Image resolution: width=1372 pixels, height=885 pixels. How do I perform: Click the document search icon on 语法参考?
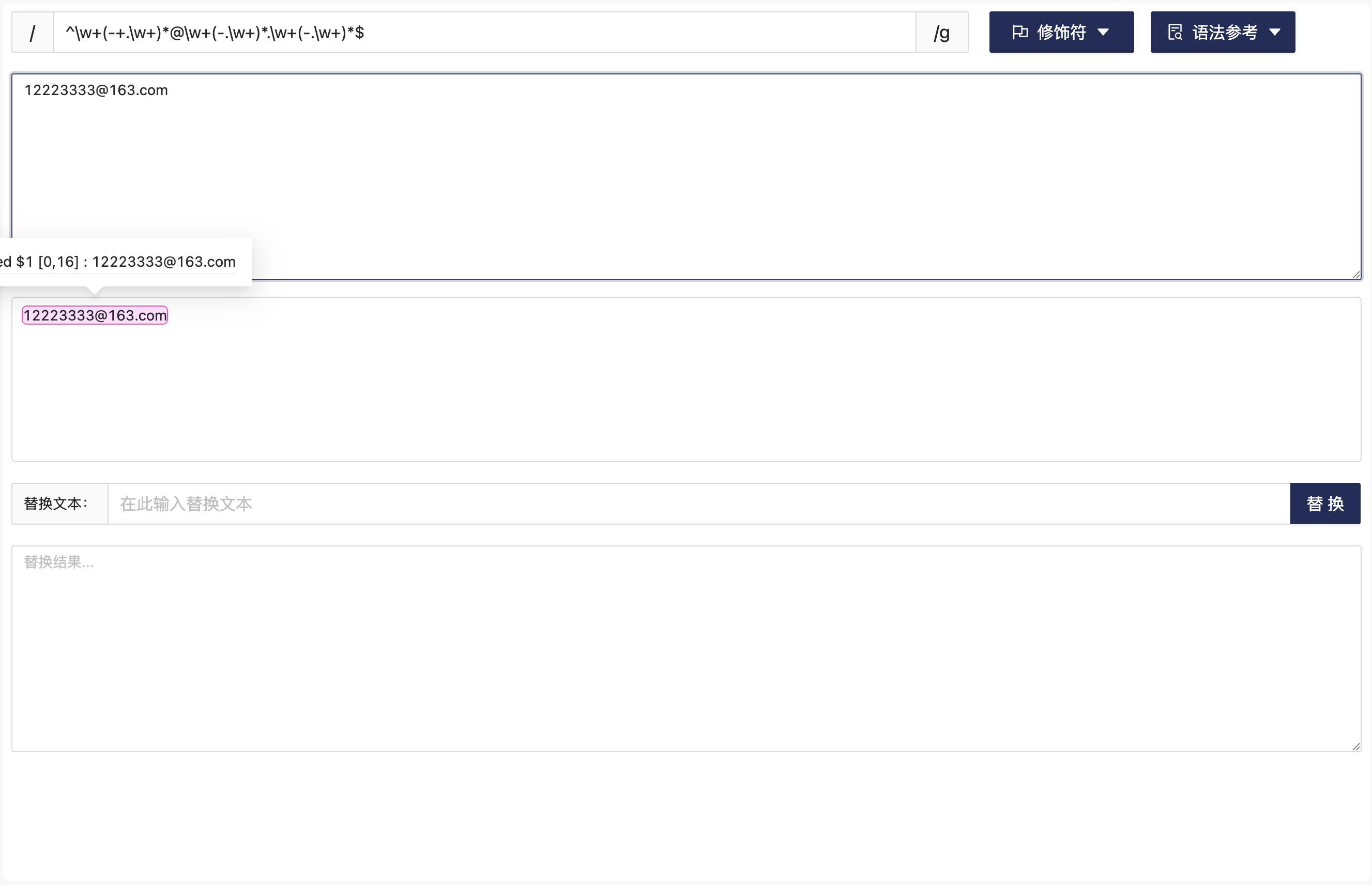coord(1175,32)
